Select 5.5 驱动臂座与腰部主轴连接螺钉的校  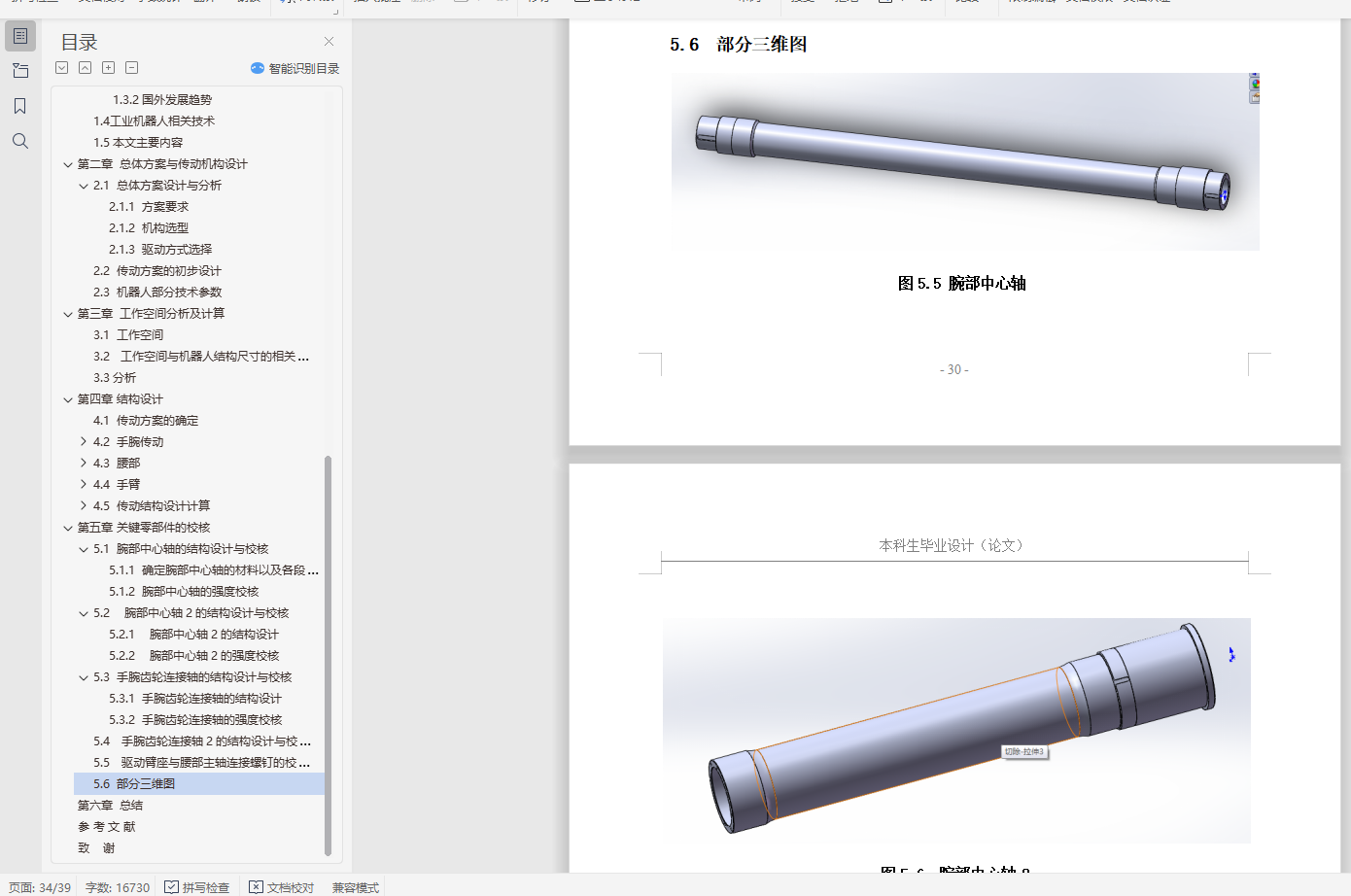[x=202, y=763]
